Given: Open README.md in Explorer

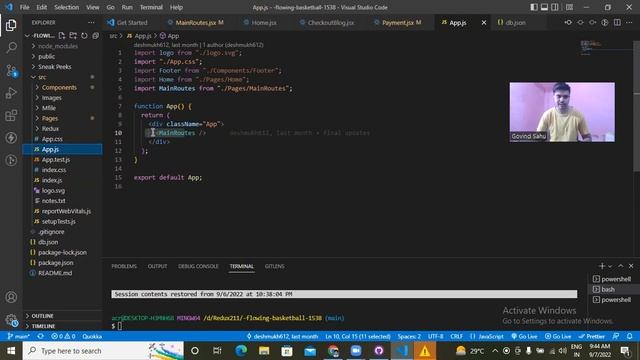Looking at the screenshot, I should point(55,273).
